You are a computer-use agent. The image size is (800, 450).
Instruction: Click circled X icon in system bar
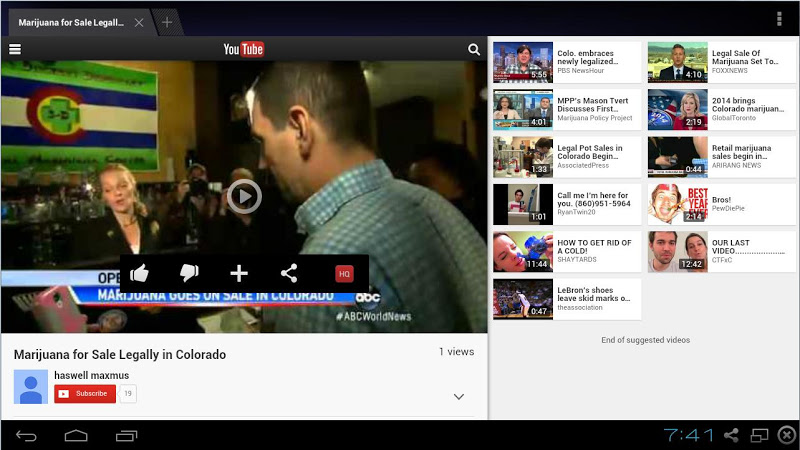[787, 435]
